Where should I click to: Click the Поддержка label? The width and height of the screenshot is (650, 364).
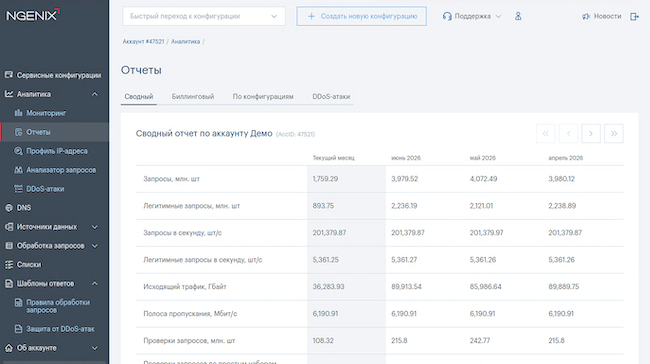[x=473, y=16]
